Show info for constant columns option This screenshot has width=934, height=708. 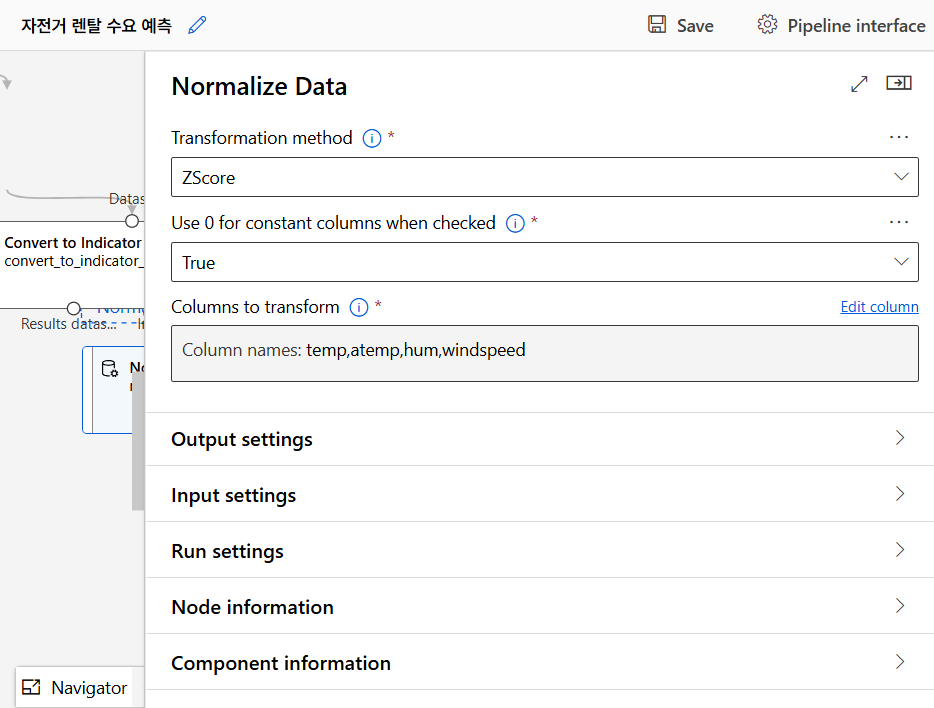click(515, 224)
